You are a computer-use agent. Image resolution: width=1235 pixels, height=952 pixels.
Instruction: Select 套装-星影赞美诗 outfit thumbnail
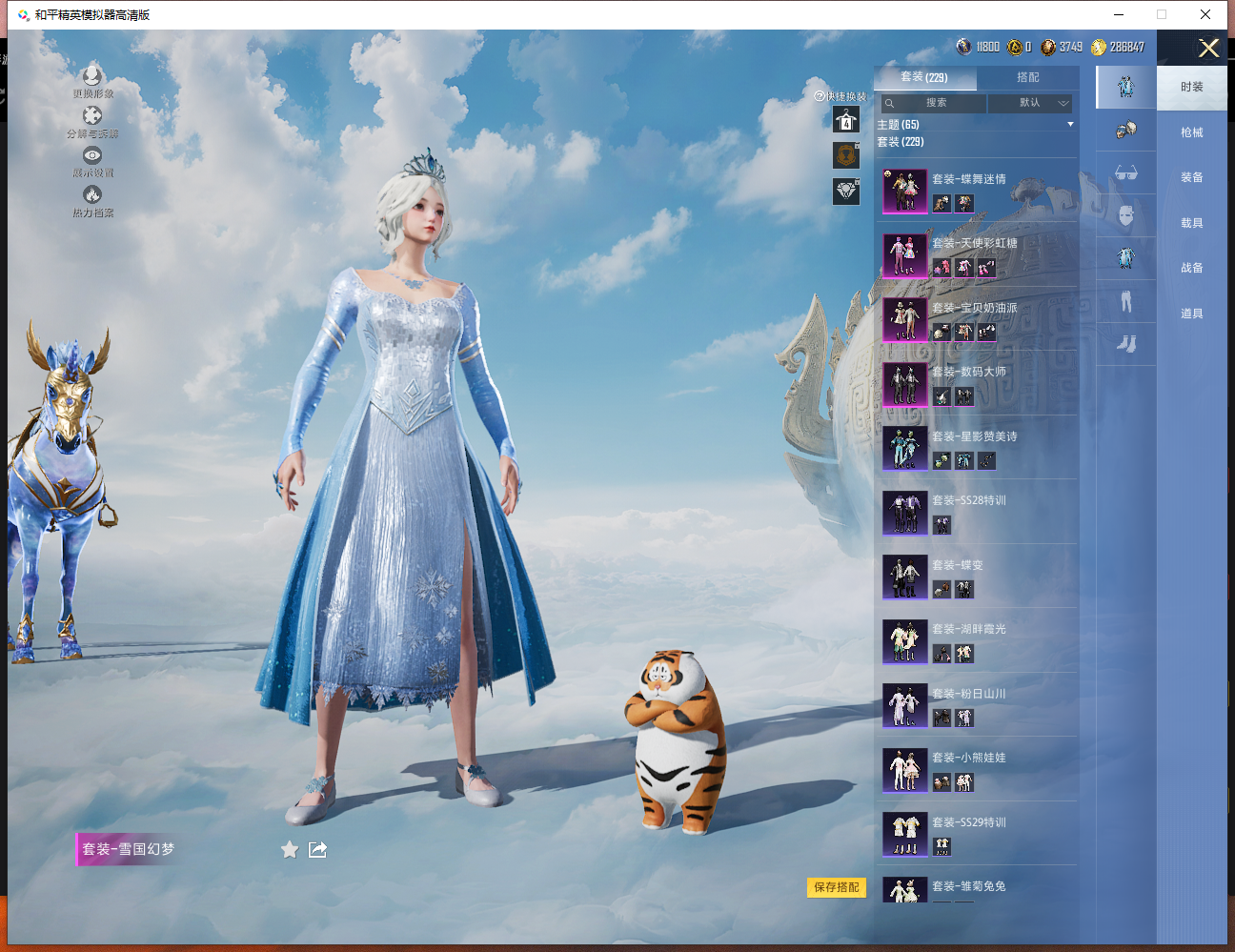[904, 448]
